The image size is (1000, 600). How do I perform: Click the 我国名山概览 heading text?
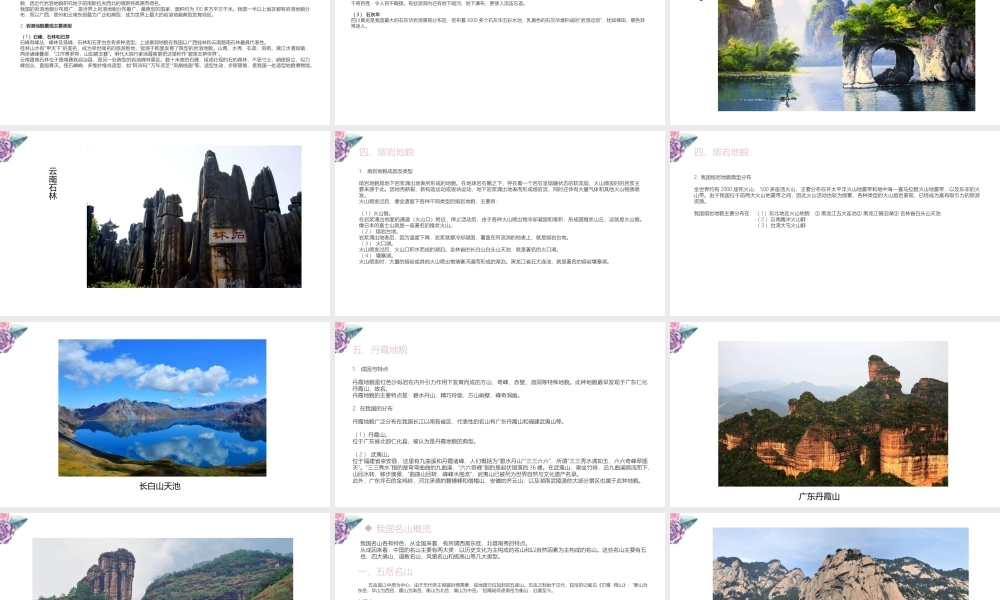[403, 528]
